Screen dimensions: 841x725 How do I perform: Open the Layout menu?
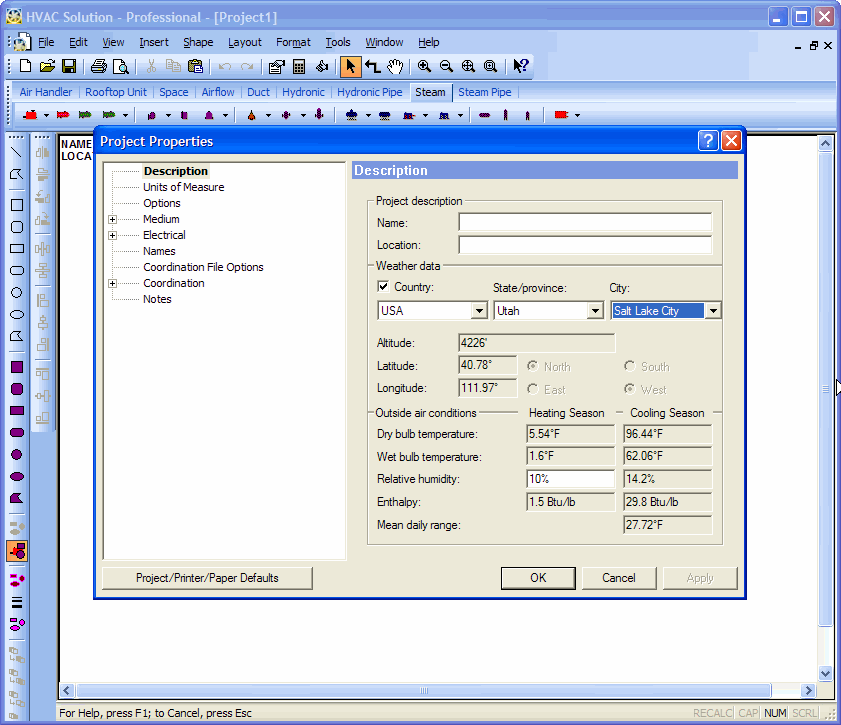click(245, 42)
